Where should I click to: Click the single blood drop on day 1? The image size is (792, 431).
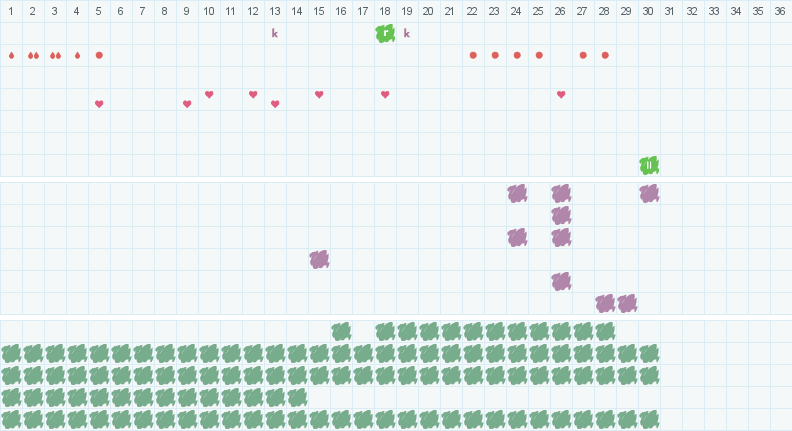tap(11, 56)
